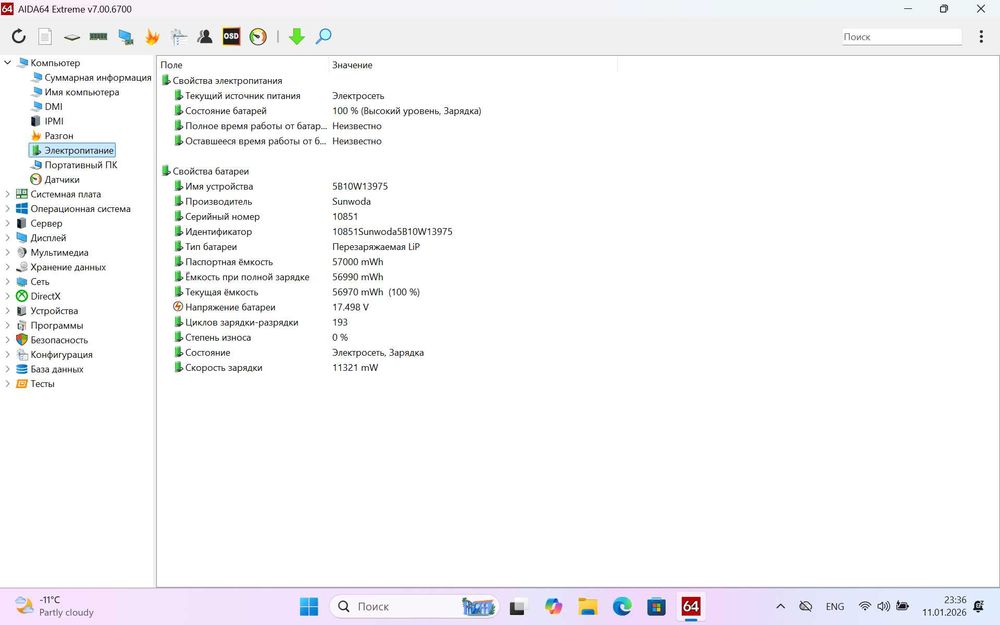Screen dimensions: 1000x625
Task: Open Copilot from the taskbar
Action: (x=554, y=607)
